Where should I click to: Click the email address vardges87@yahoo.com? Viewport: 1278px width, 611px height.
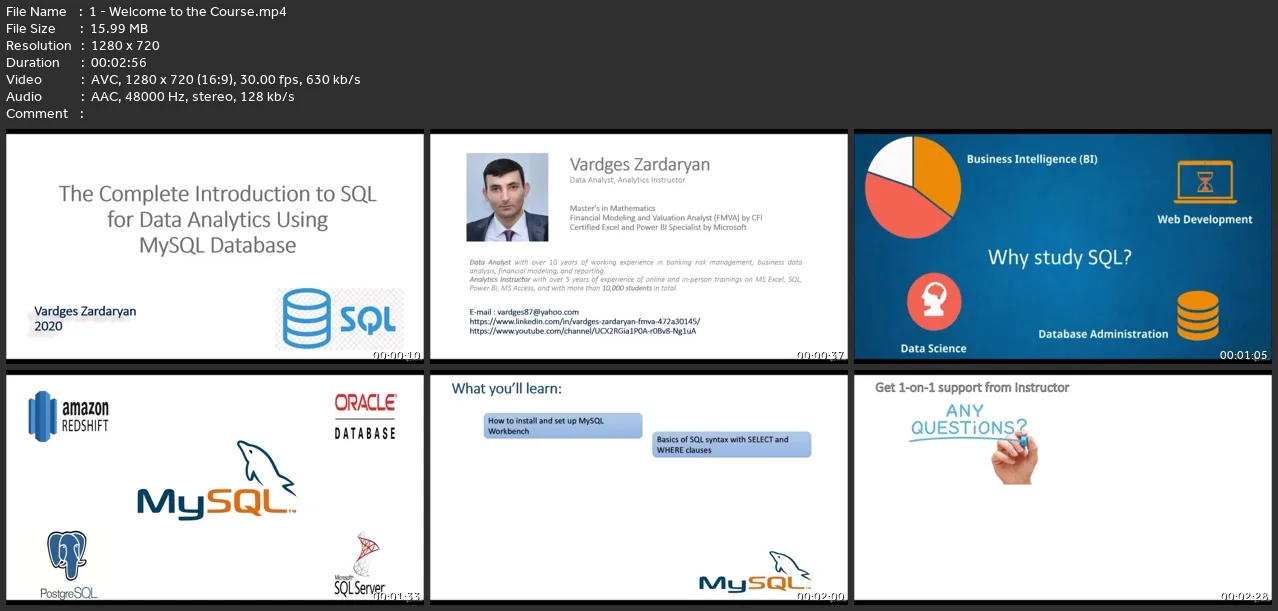point(524,312)
